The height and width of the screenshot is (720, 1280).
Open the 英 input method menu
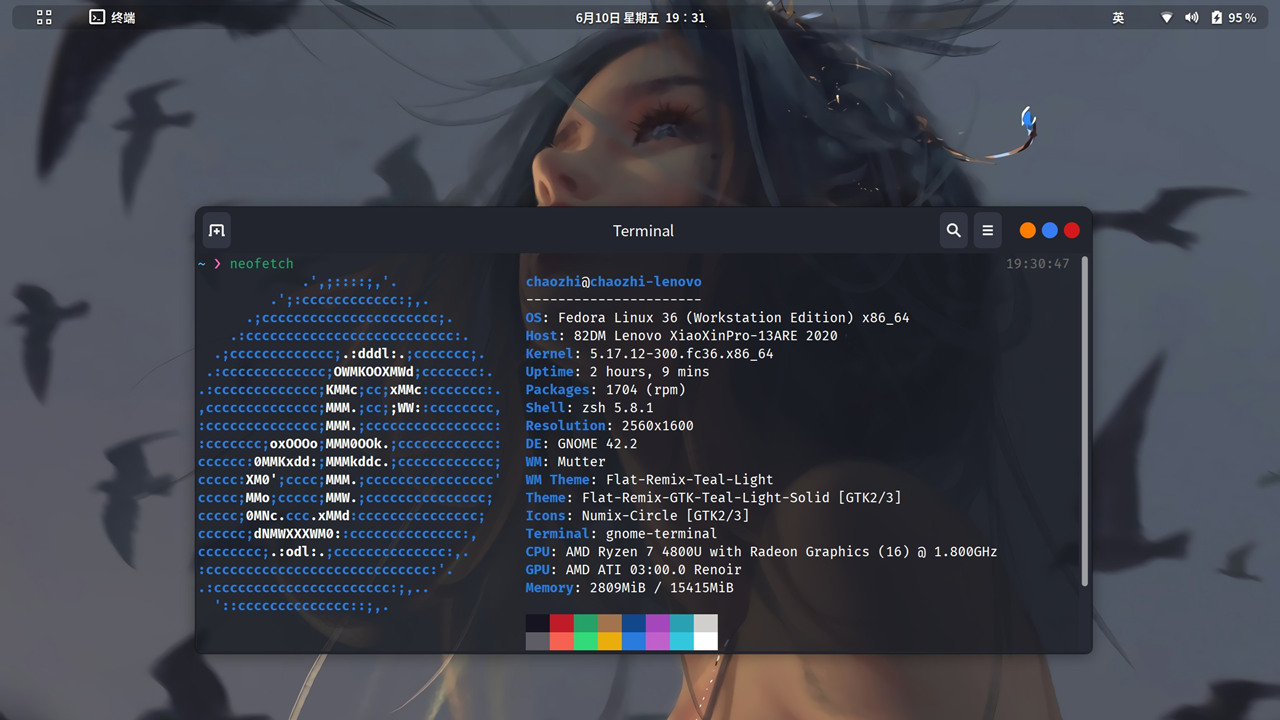click(x=1118, y=18)
